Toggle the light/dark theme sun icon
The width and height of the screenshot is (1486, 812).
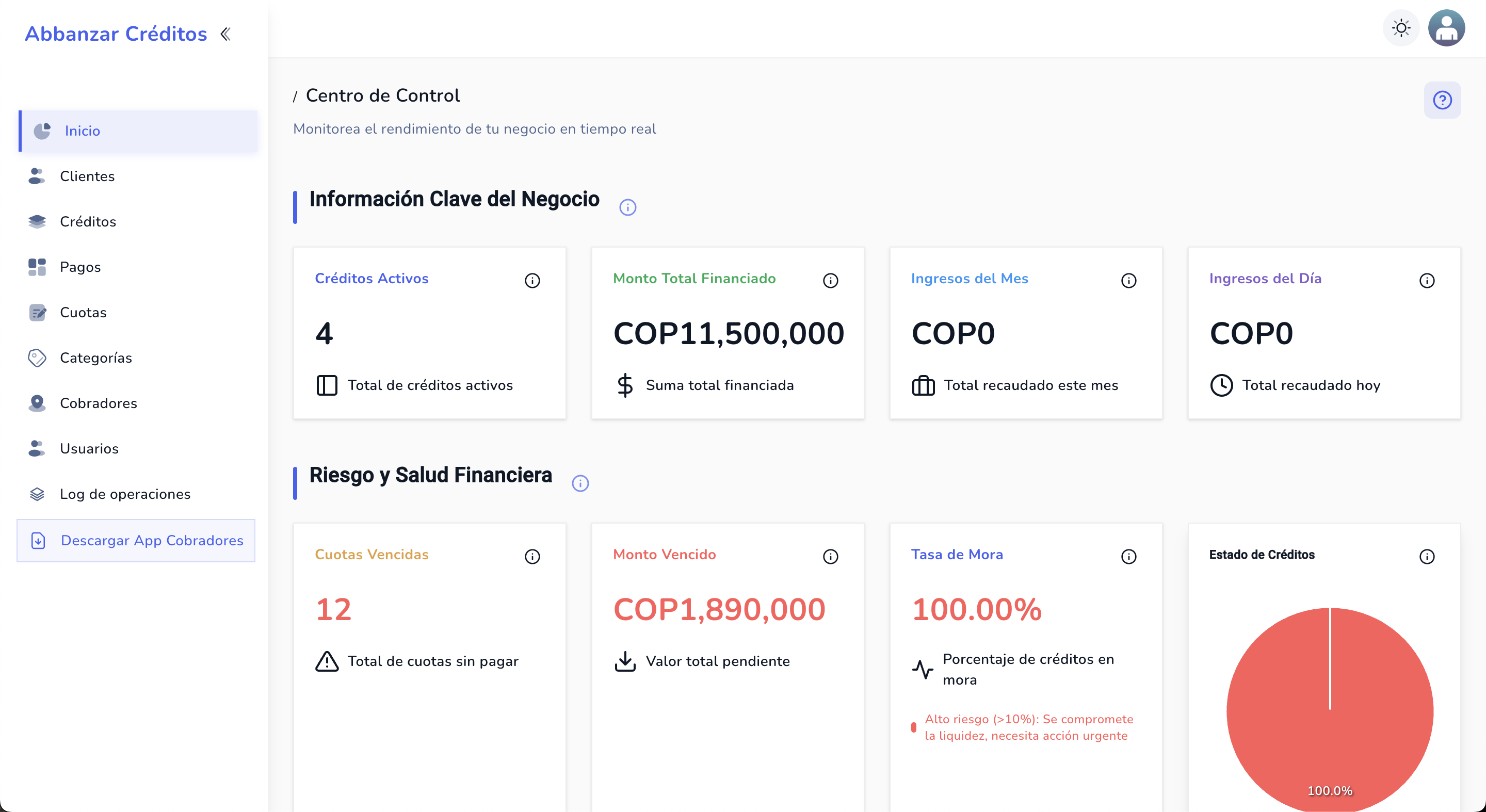tap(1401, 28)
